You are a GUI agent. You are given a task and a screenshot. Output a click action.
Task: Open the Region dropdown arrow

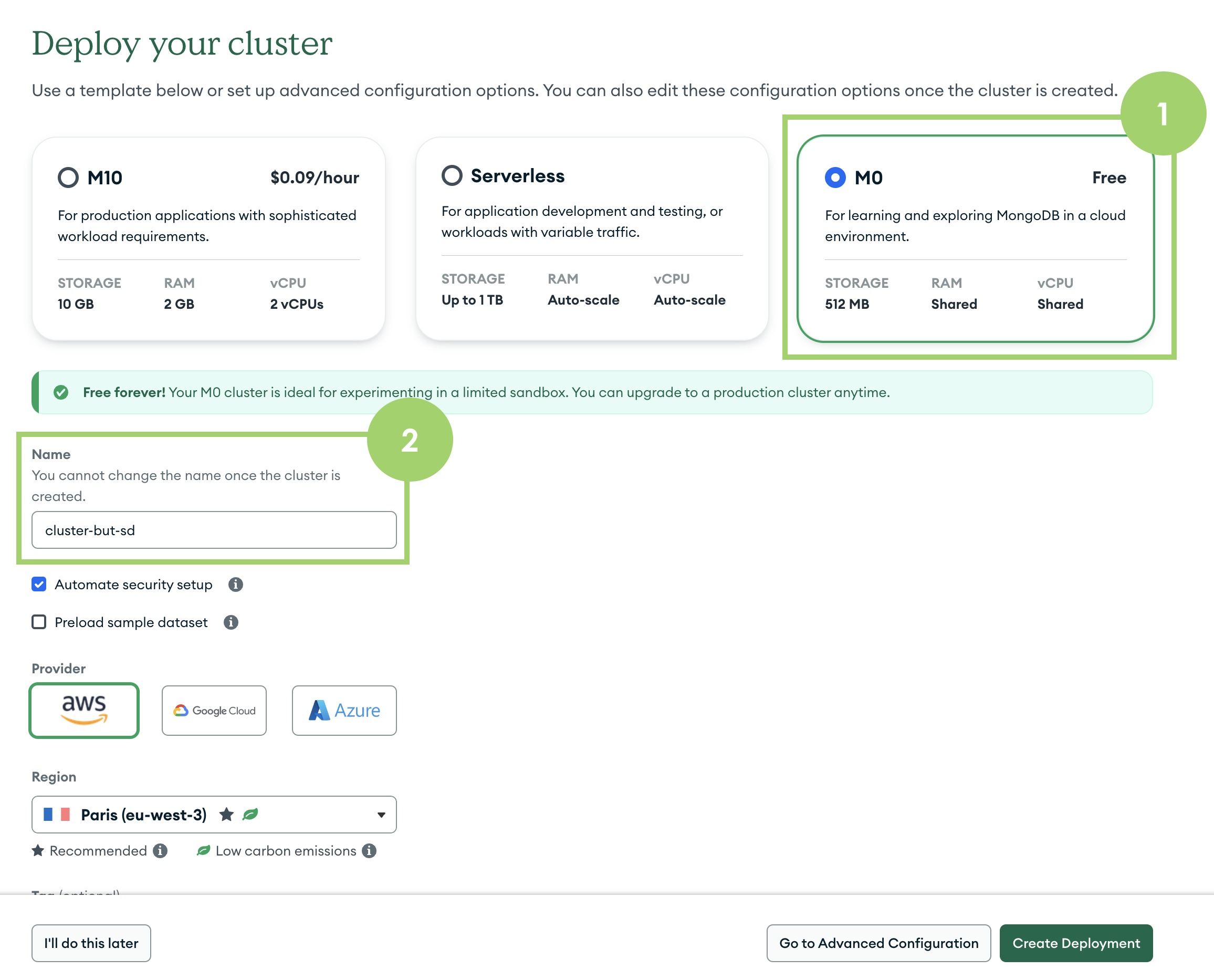(382, 815)
